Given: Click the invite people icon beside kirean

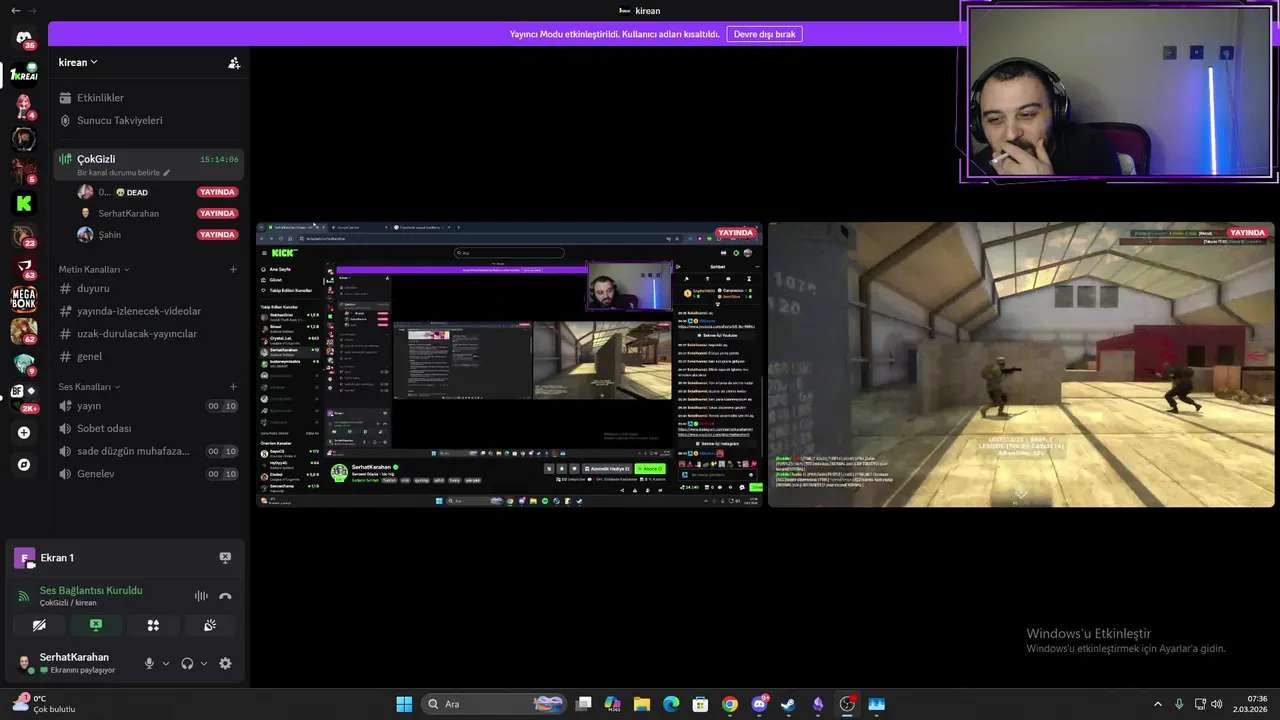Looking at the screenshot, I should [234, 62].
